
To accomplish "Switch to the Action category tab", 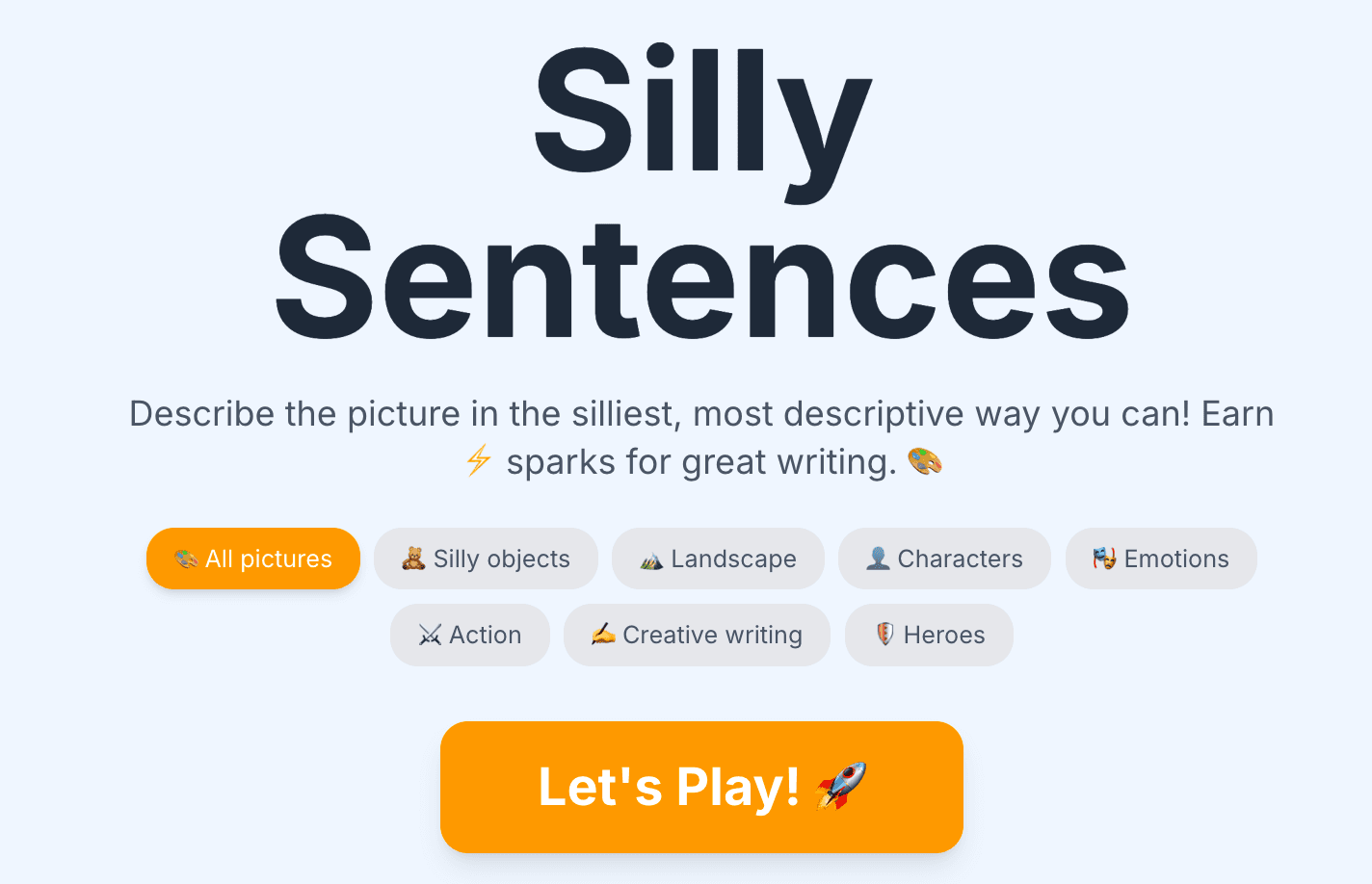I will 470,635.
